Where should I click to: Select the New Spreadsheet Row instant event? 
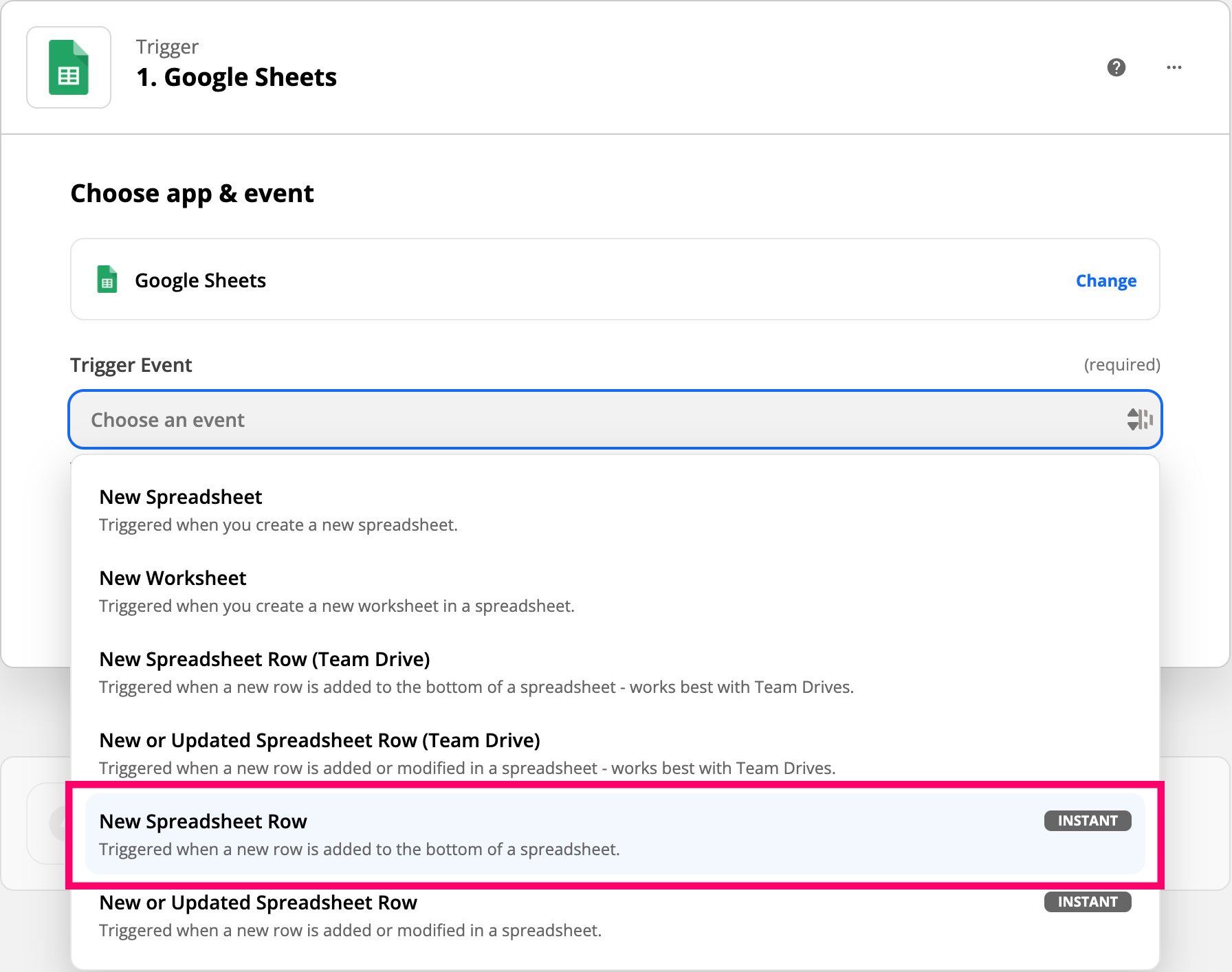[x=615, y=835]
